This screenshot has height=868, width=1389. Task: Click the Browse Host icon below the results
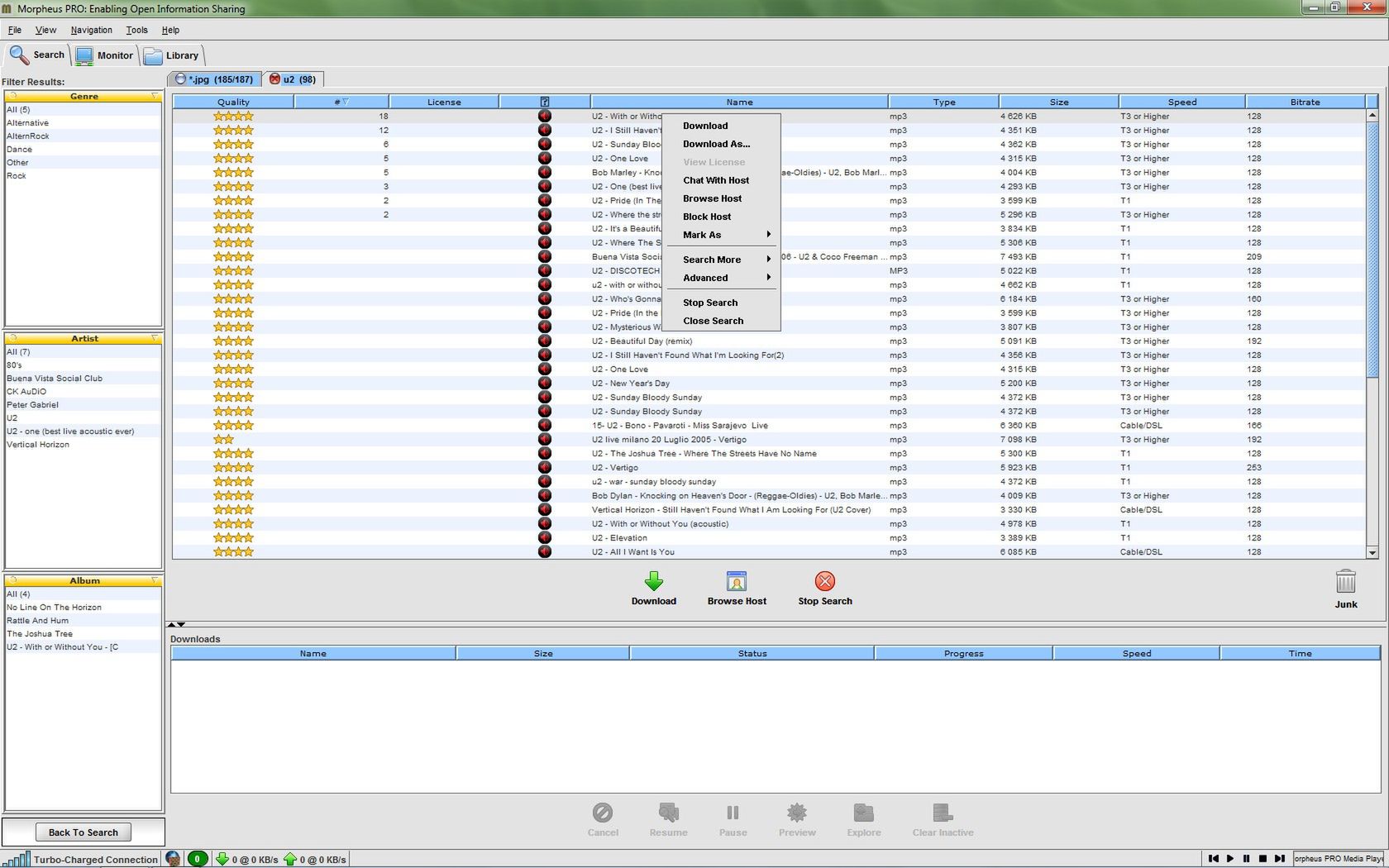click(737, 581)
